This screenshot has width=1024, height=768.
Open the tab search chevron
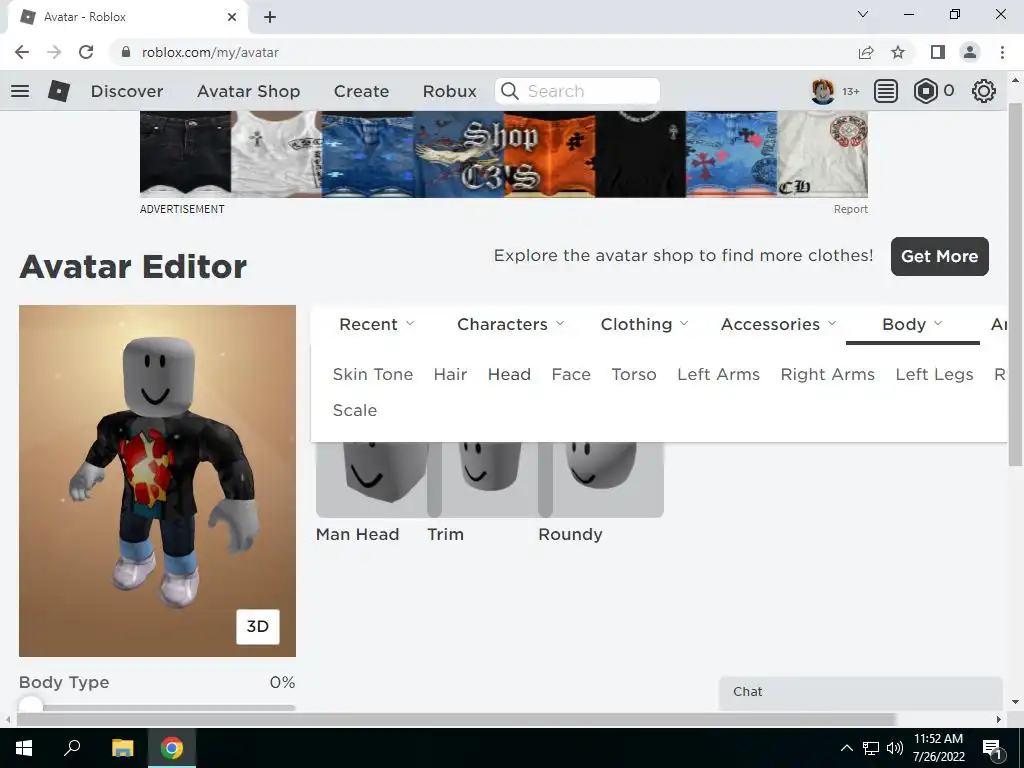coord(863,14)
